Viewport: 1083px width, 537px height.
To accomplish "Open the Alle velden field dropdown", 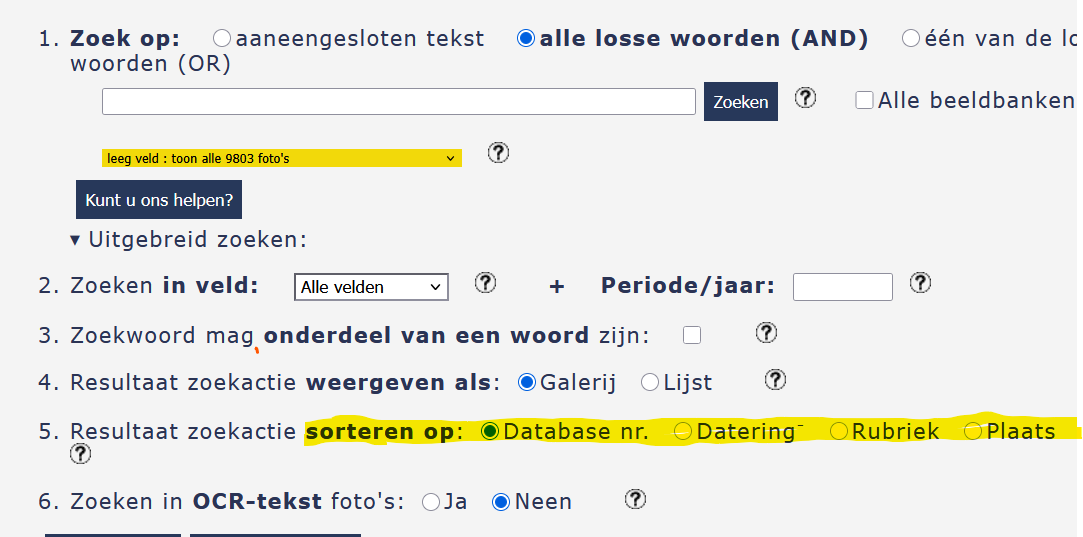I will 371,287.
